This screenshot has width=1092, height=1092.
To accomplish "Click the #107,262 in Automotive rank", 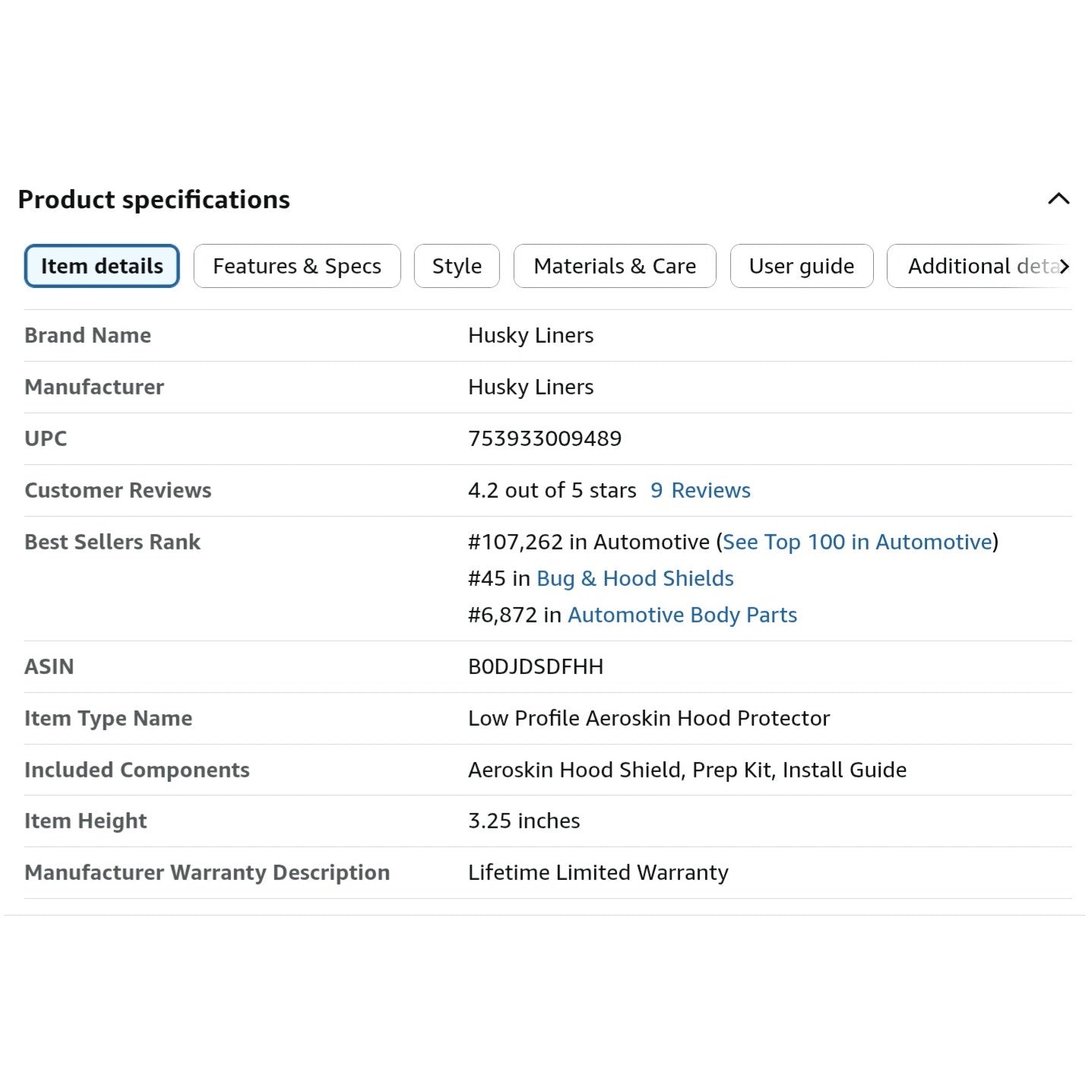I will (x=588, y=542).
